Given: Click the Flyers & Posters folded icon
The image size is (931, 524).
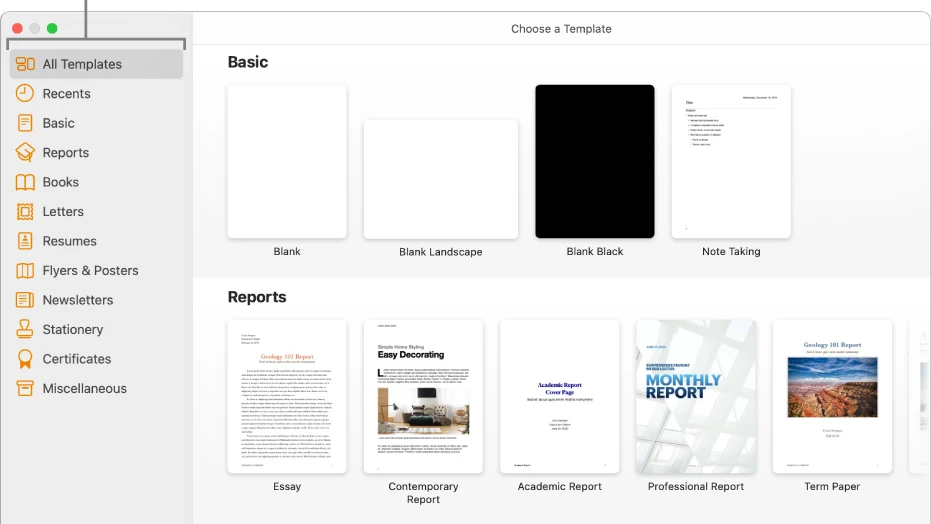Looking at the screenshot, I should pyautogui.click(x=25, y=271).
